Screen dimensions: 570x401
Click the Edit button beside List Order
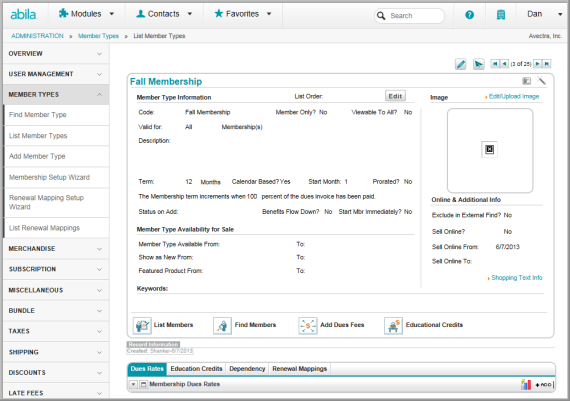click(x=395, y=96)
